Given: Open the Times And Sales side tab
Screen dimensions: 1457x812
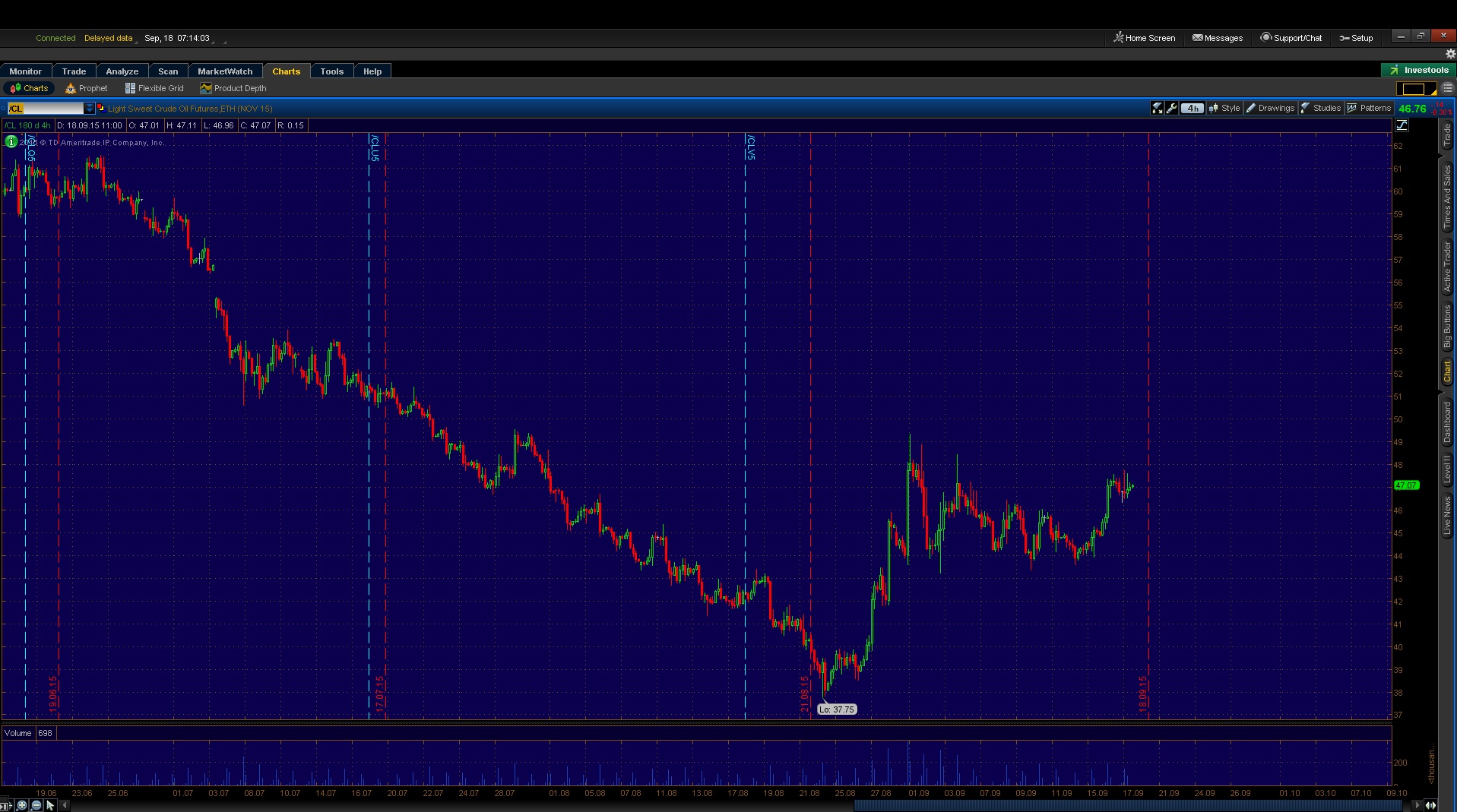Looking at the screenshot, I should [x=1447, y=197].
